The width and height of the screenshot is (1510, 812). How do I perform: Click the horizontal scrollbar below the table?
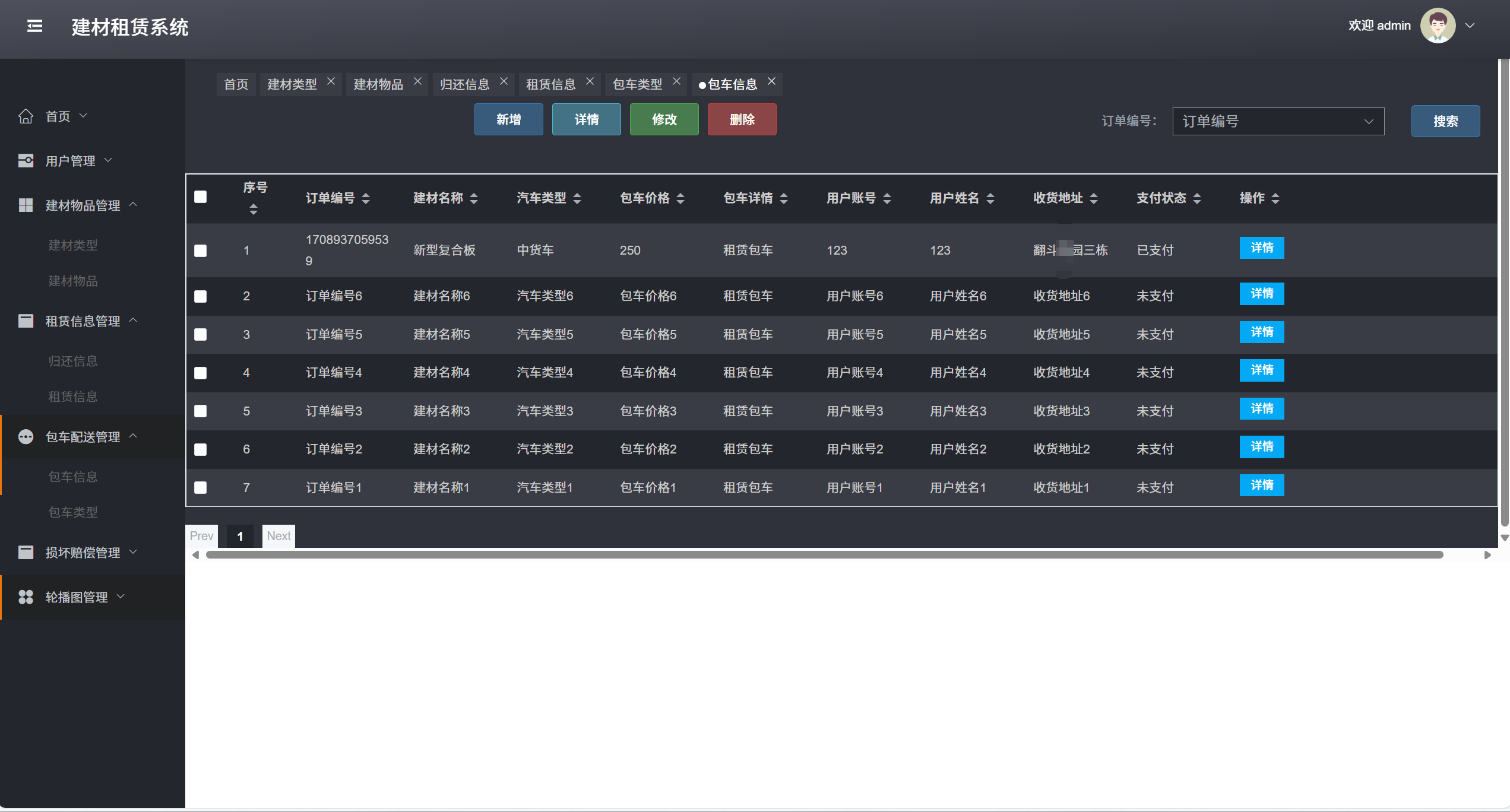click(824, 554)
